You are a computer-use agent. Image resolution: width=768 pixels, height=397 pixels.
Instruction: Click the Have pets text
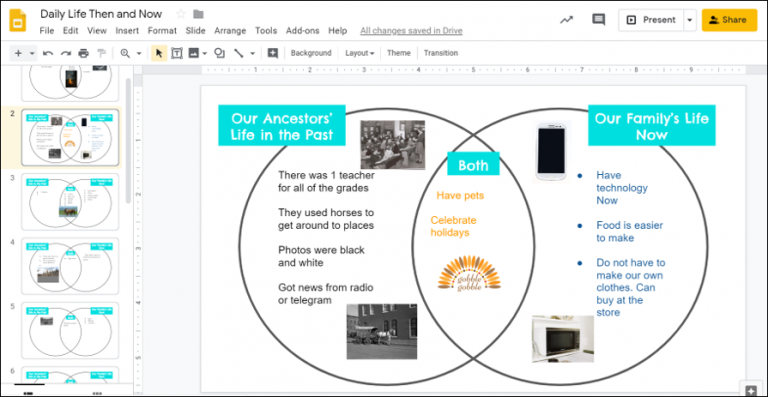coord(460,195)
